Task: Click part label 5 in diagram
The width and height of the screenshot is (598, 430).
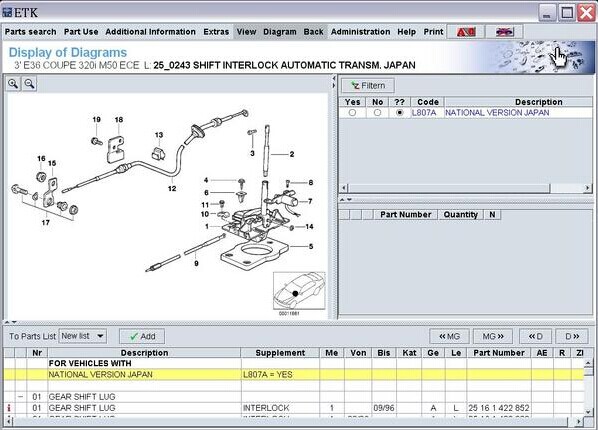Action: click(x=311, y=246)
